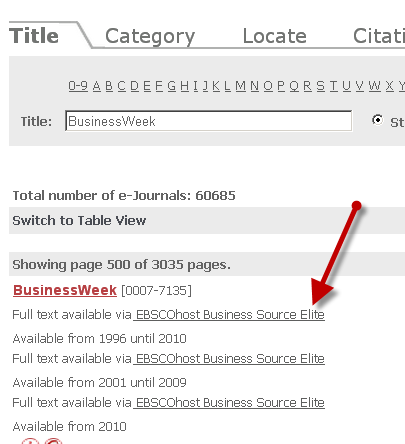Click into the Title search field
The image size is (405, 444).
(209, 121)
